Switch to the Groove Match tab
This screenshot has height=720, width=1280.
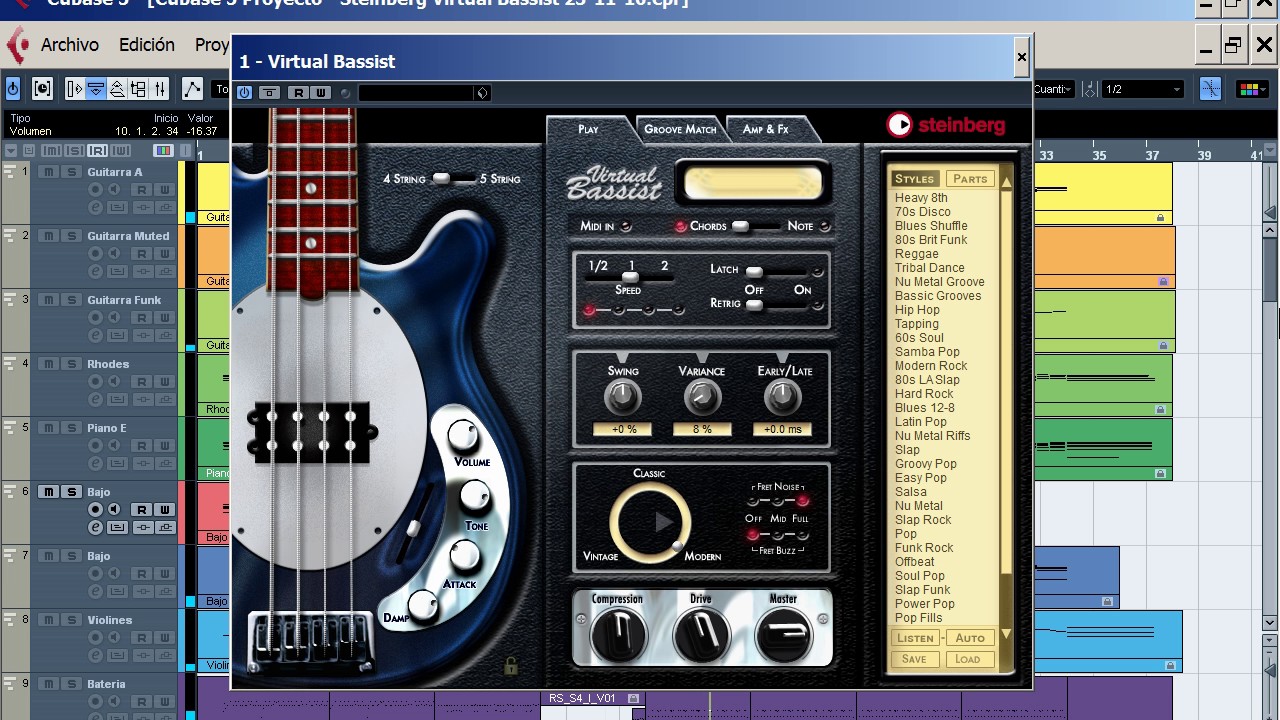point(680,129)
